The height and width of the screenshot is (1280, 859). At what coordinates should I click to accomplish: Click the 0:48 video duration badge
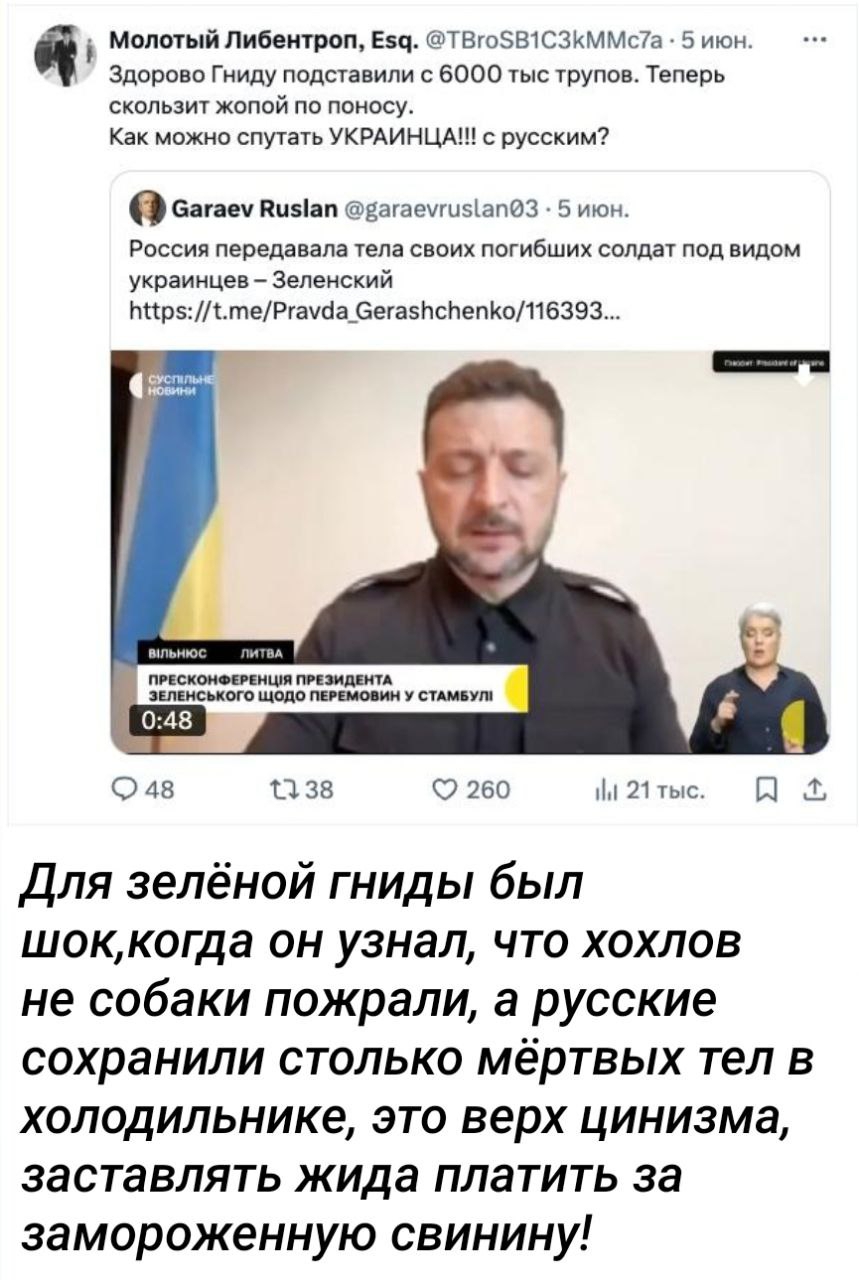tap(169, 720)
